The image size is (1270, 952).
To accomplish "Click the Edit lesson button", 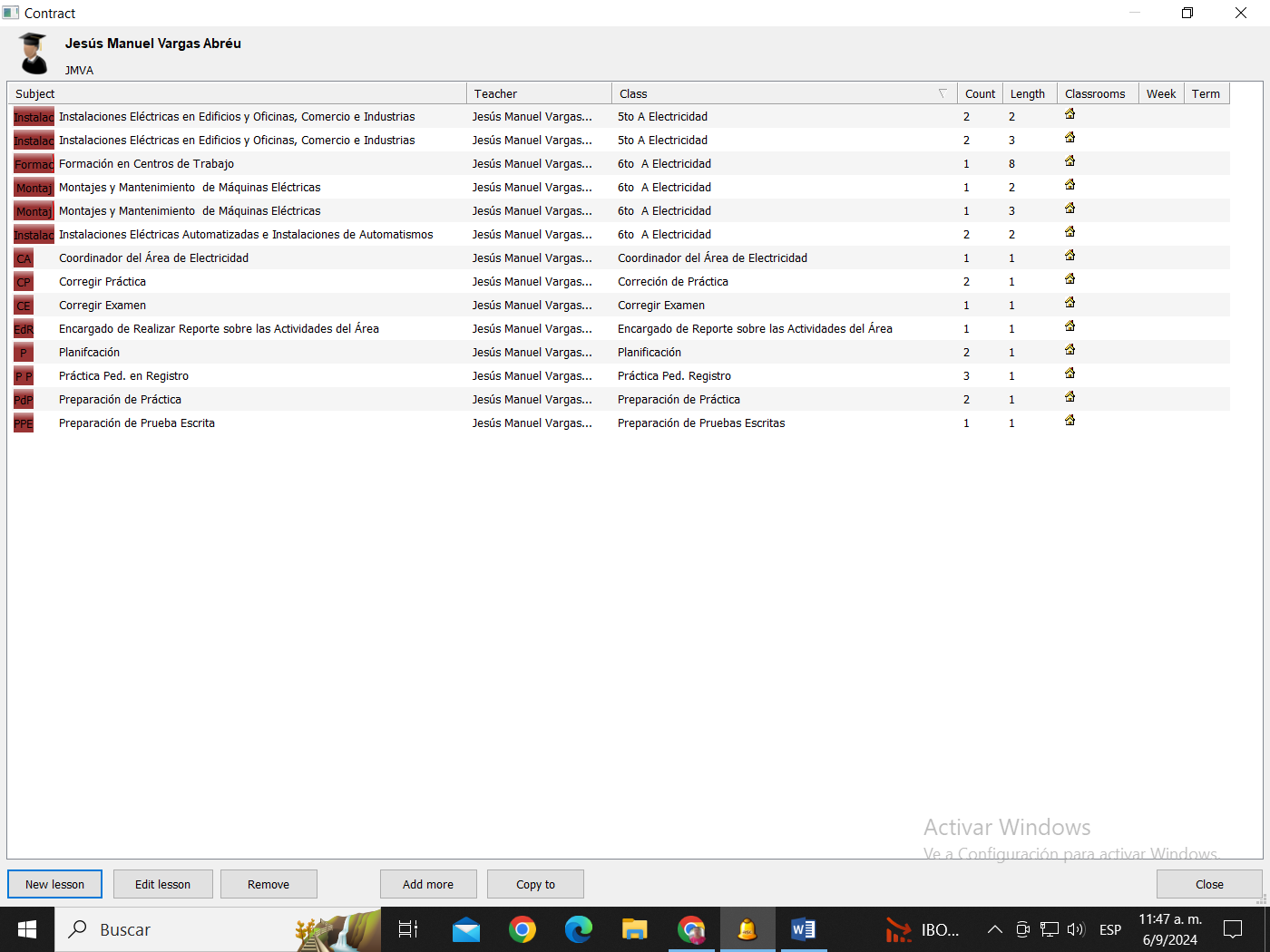I will [162, 884].
